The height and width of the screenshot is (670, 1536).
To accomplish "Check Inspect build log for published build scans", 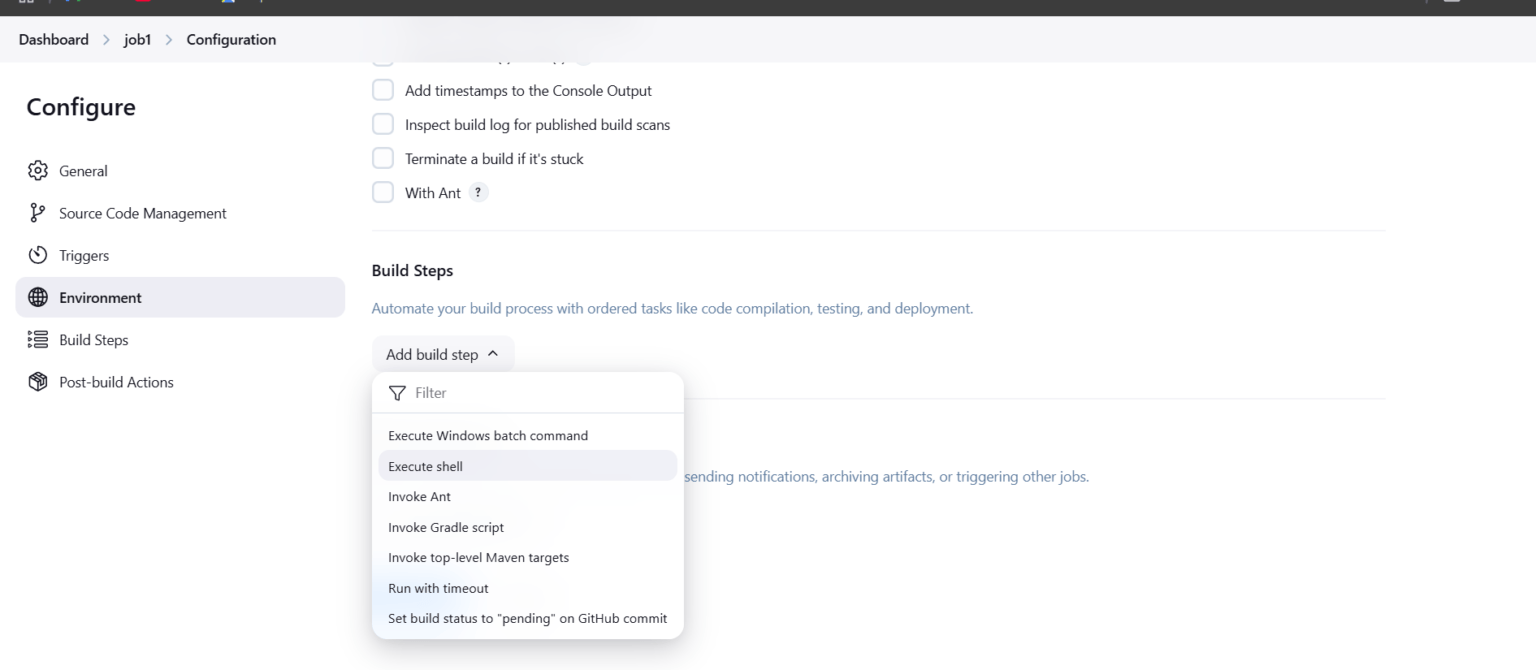I will click(x=382, y=124).
